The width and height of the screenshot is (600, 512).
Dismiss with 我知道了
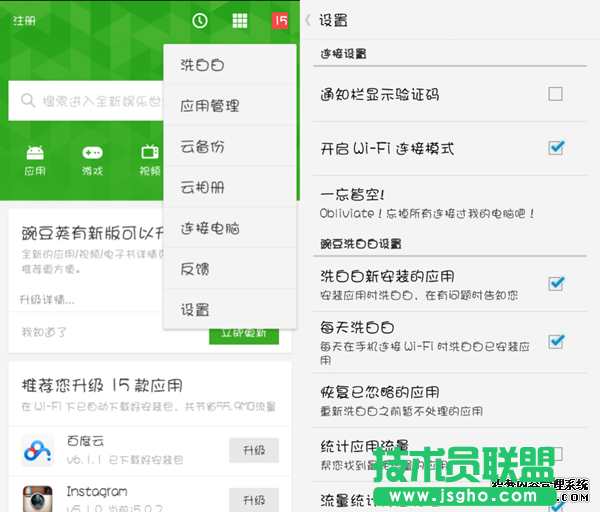44,332
